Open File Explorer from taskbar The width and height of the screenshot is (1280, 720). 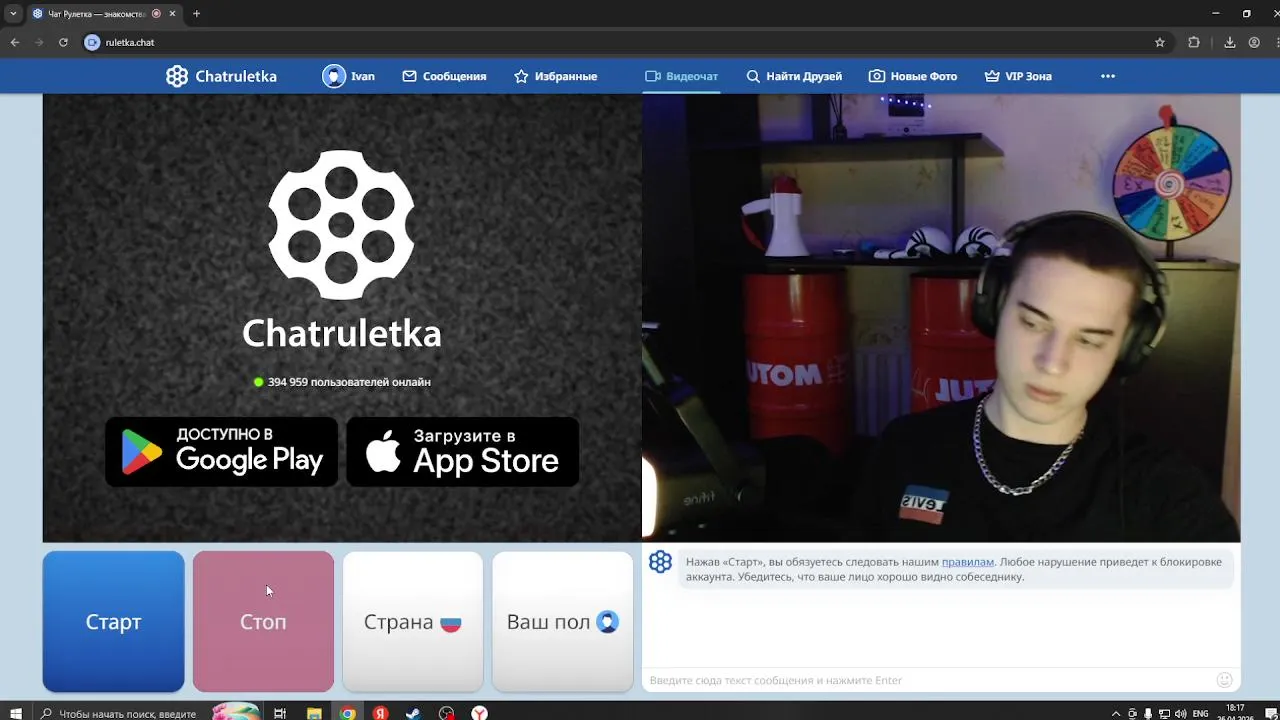(314, 713)
